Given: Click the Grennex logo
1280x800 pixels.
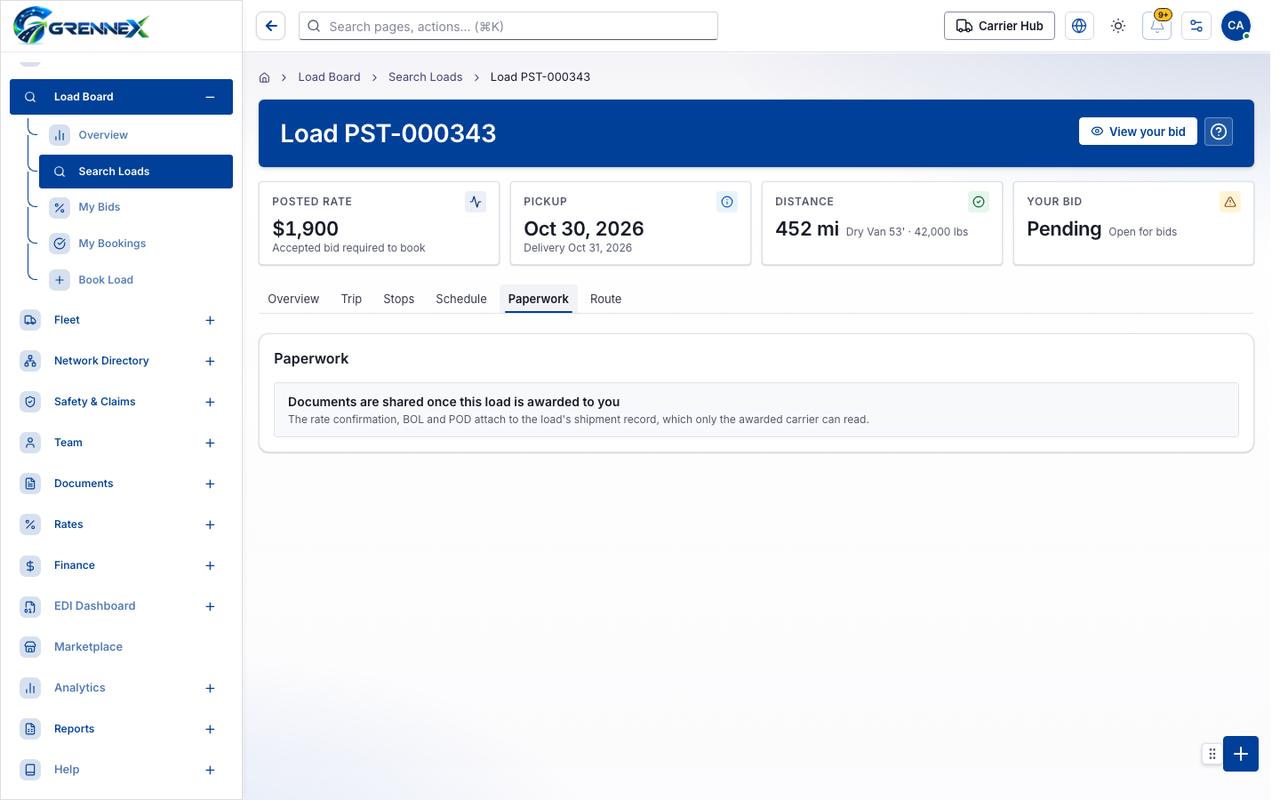Looking at the screenshot, I should tap(81, 25).
